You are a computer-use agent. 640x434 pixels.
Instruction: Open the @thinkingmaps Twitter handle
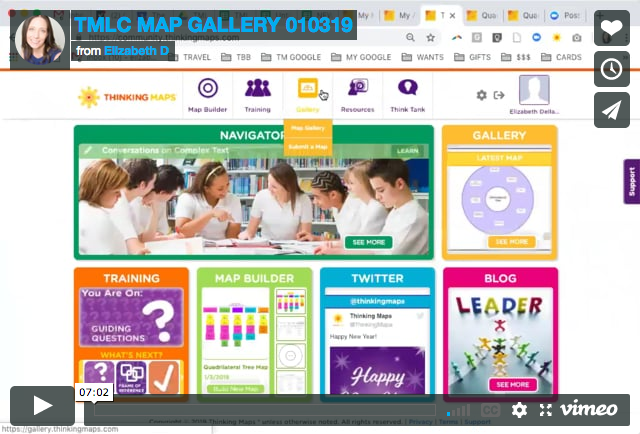pos(377,301)
